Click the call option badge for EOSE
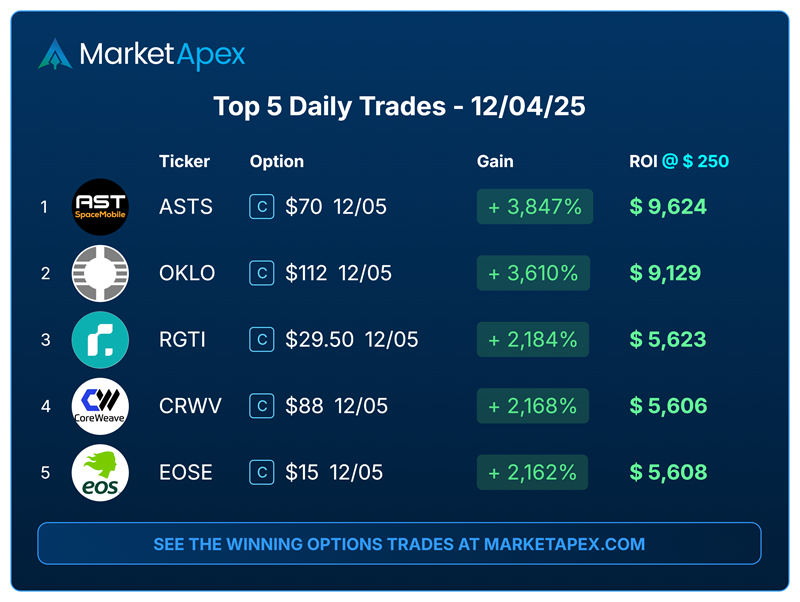 (x=261, y=472)
